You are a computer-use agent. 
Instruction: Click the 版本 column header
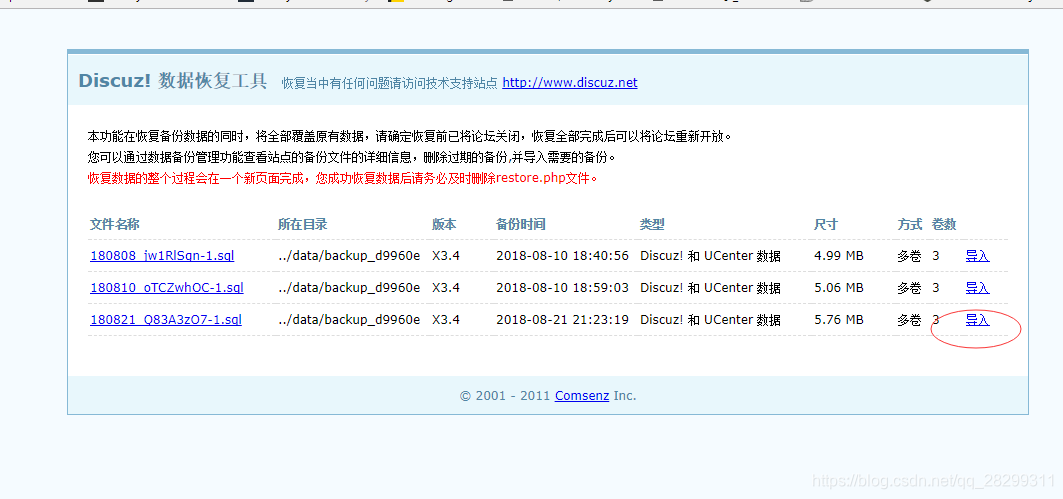[x=444, y=224]
